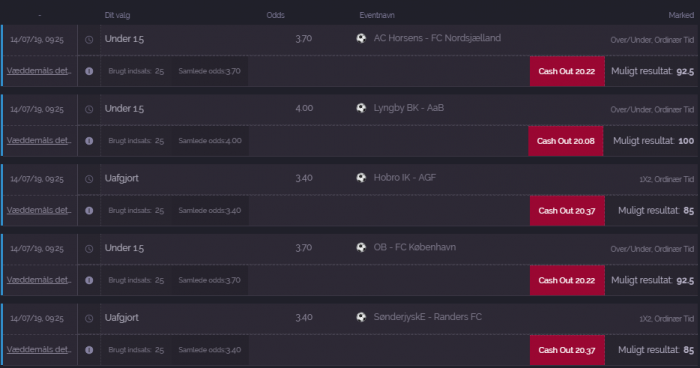
Task: Click the football icon beside OB - FC København
Action: point(361,247)
